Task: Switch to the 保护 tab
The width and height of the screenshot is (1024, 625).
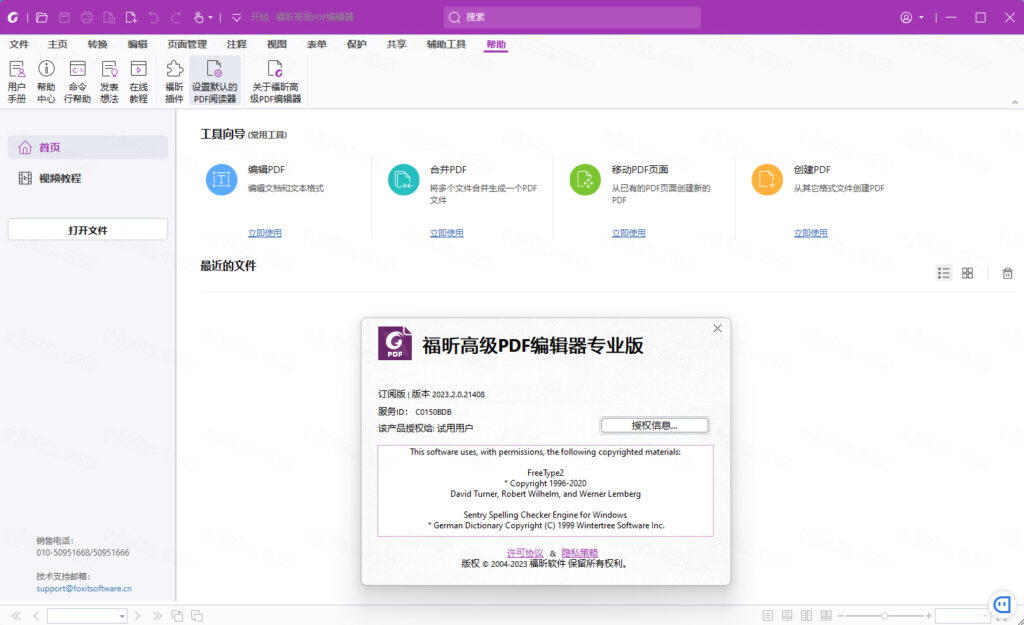Action: (x=356, y=44)
